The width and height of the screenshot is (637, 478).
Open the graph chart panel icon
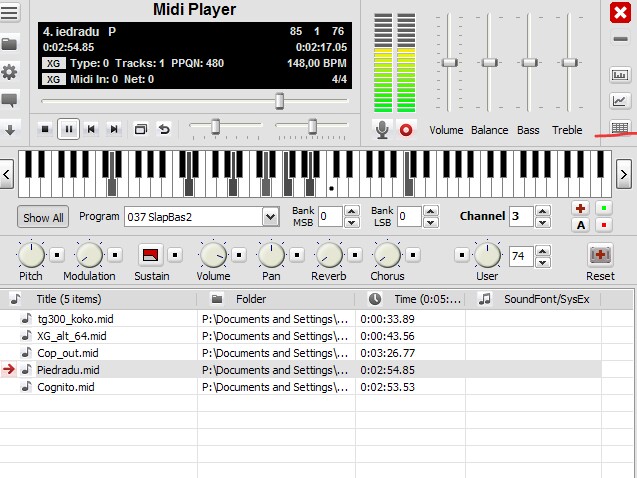[x=620, y=101]
